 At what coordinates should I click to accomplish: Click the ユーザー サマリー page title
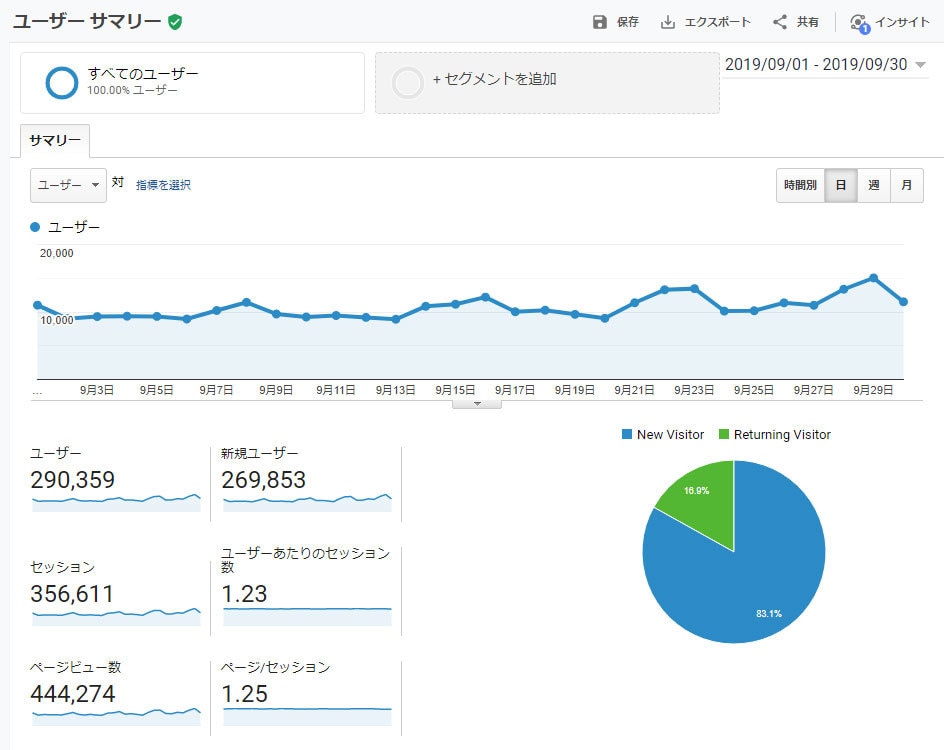click(87, 22)
